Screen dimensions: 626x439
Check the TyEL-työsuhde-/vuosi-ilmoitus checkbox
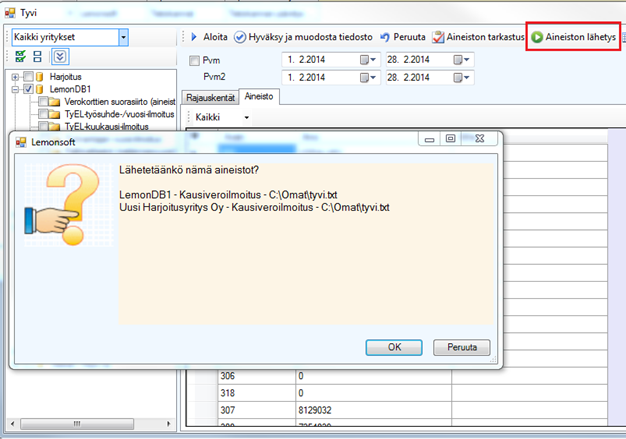(x=44, y=114)
